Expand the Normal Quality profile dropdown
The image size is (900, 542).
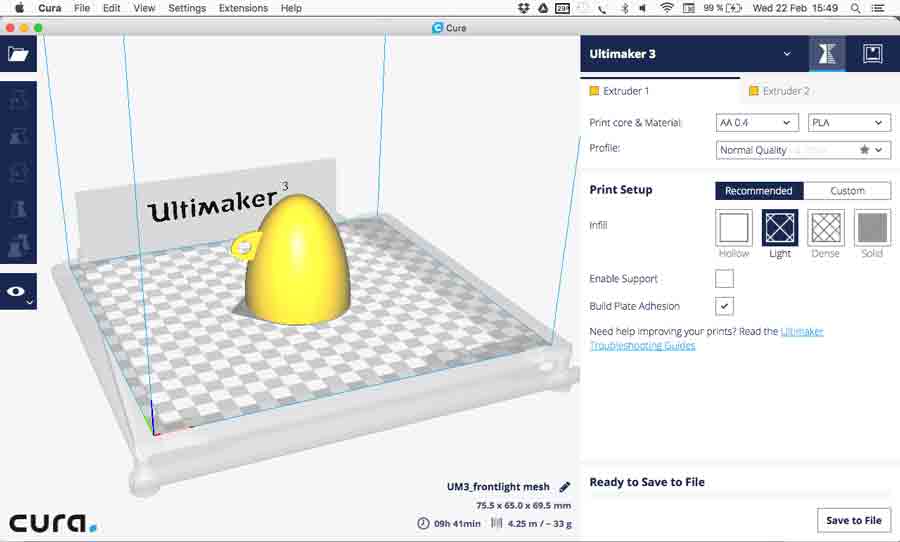[x=803, y=150]
